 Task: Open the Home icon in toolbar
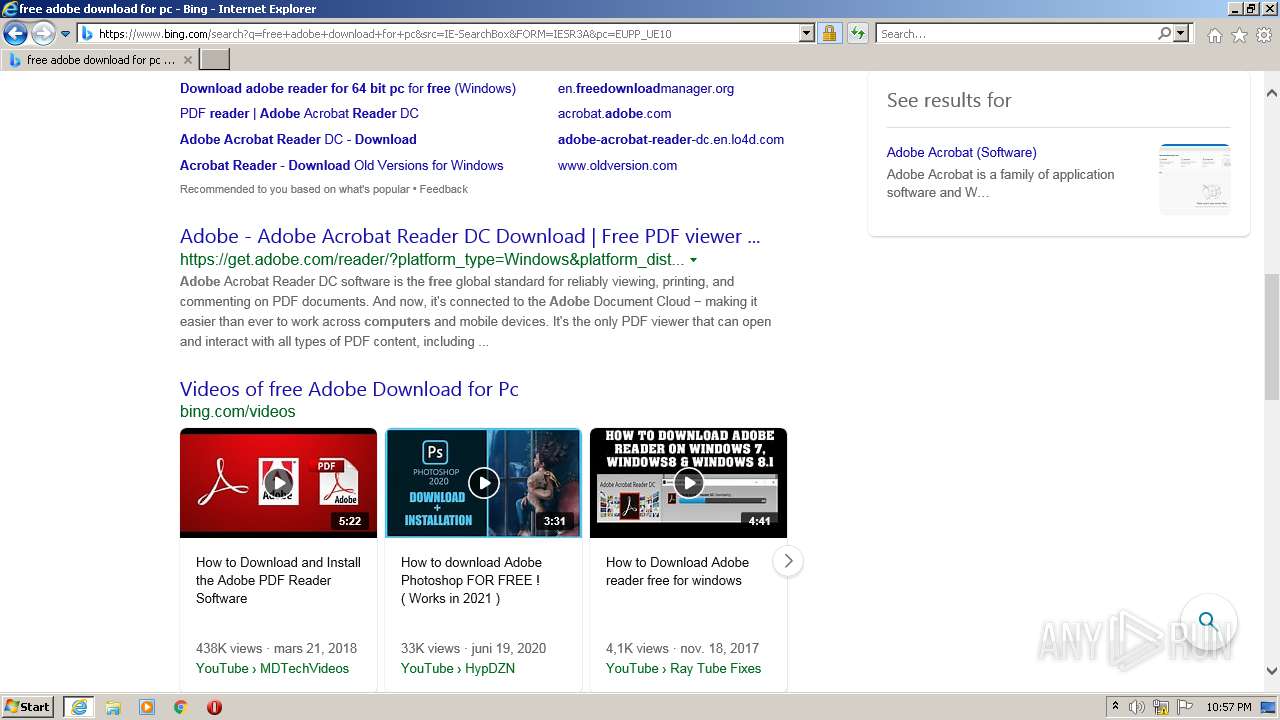pyautogui.click(x=1214, y=35)
